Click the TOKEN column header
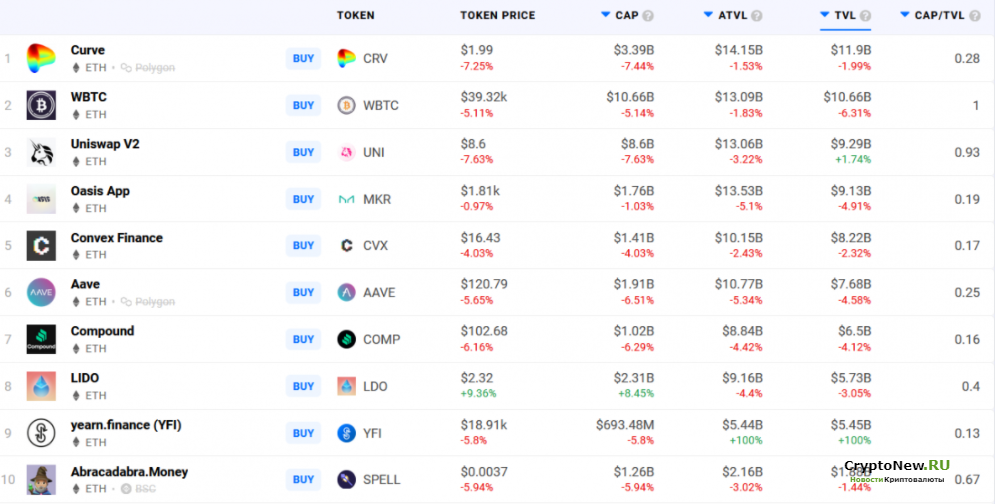995x504 pixels. 355,15
